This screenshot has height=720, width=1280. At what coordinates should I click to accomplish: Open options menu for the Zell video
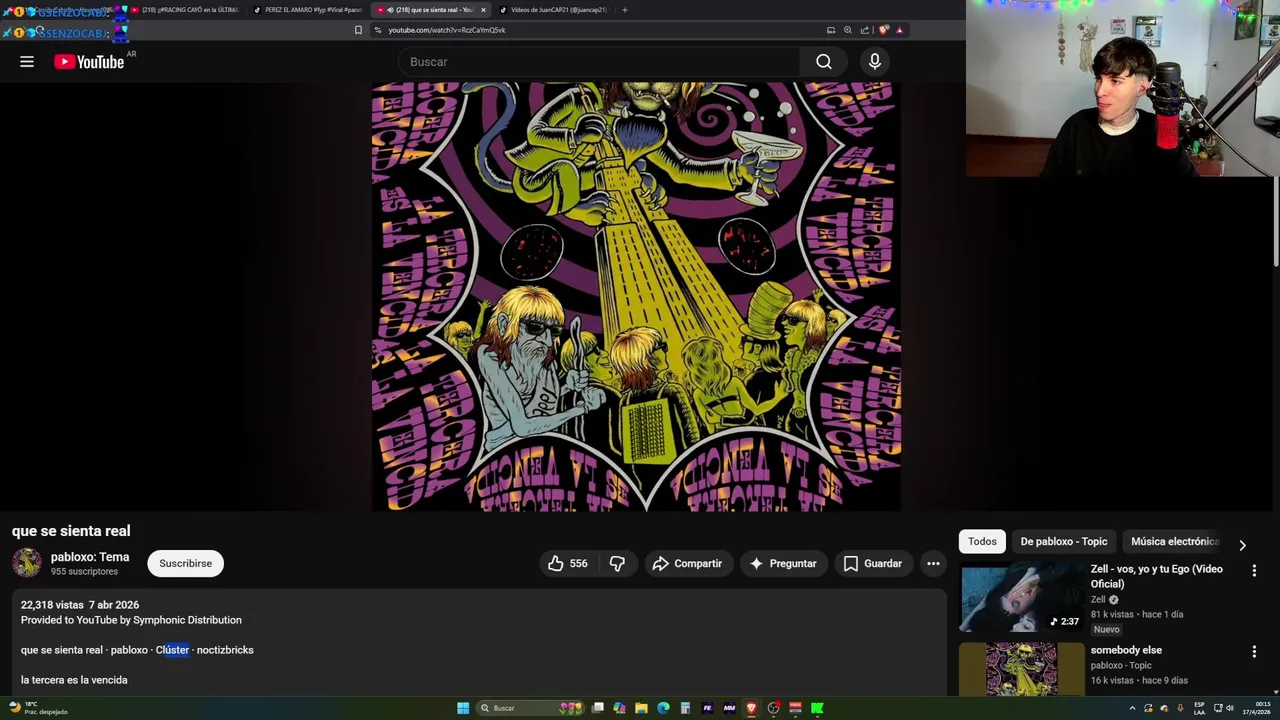click(x=1254, y=570)
